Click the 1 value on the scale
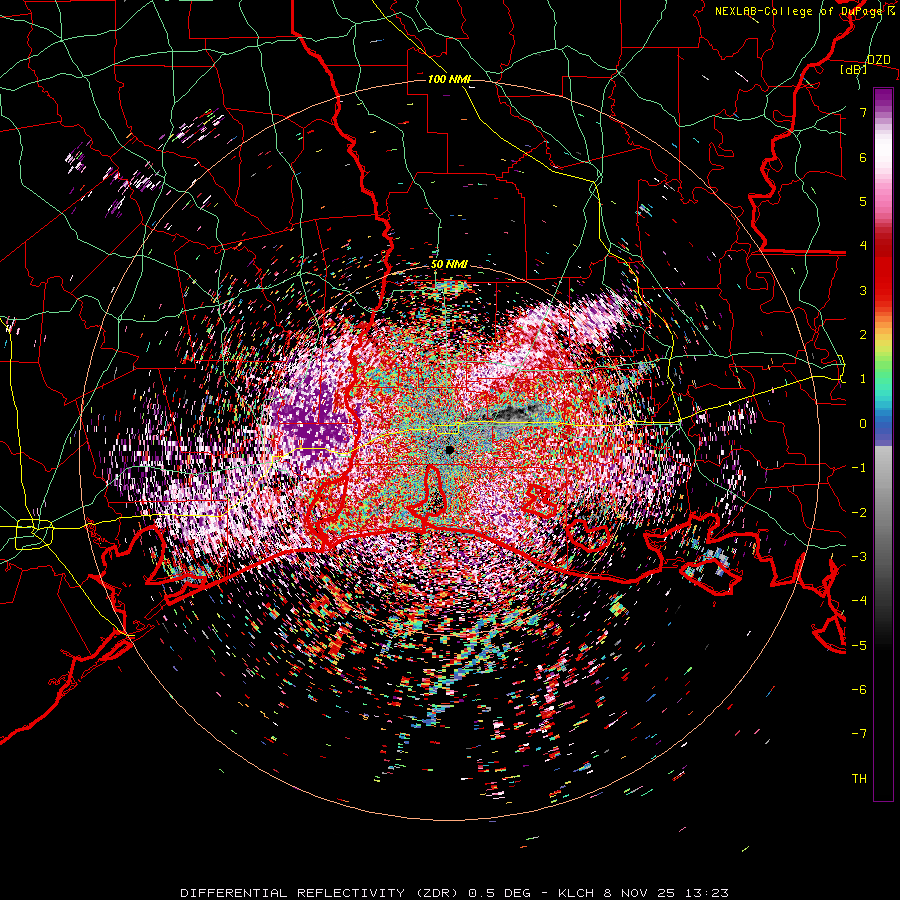This screenshot has height=900, width=900. coord(863,379)
